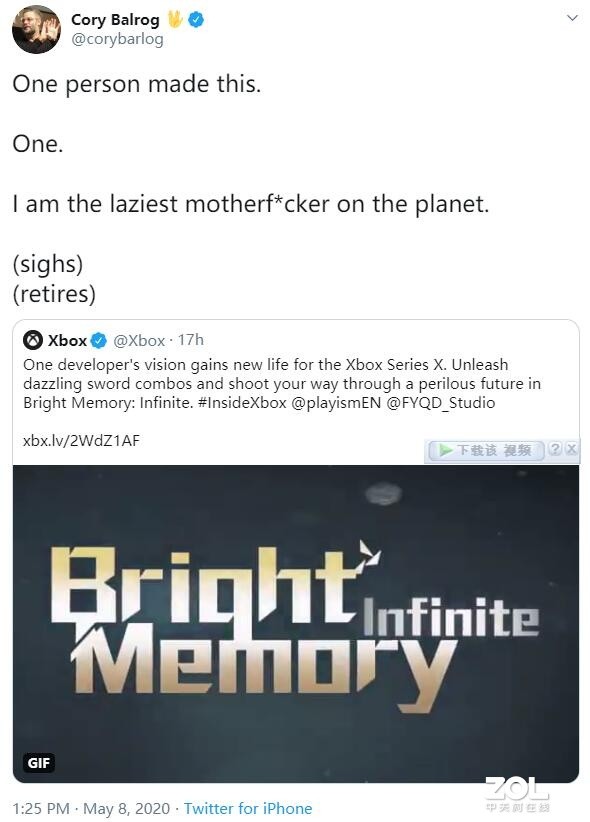
Task: Open the Twitter for iPhone source link
Action: click(x=248, y=808)
